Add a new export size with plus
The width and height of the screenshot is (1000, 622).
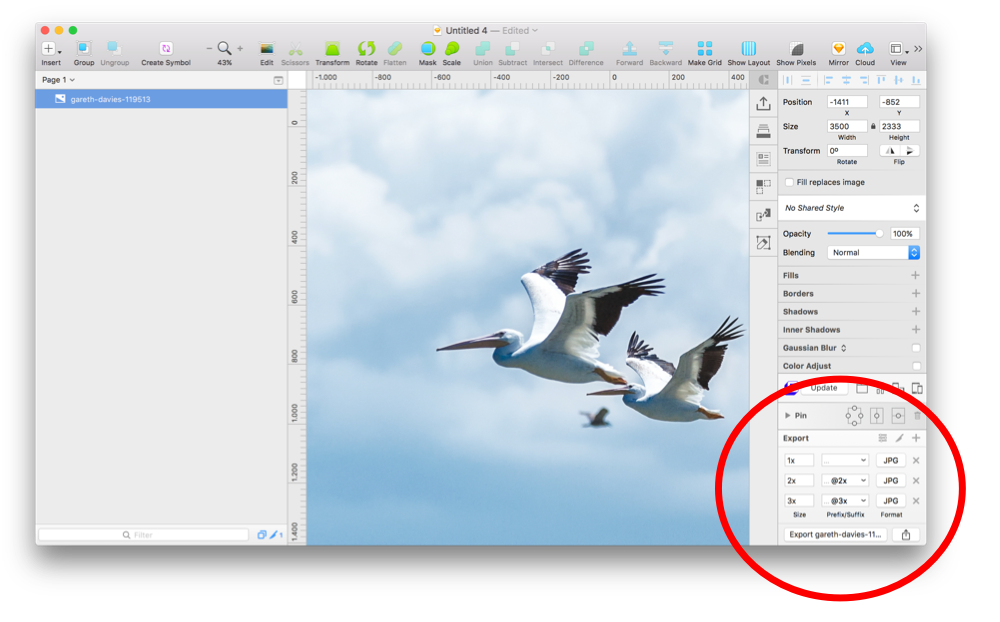click(916, 438)
